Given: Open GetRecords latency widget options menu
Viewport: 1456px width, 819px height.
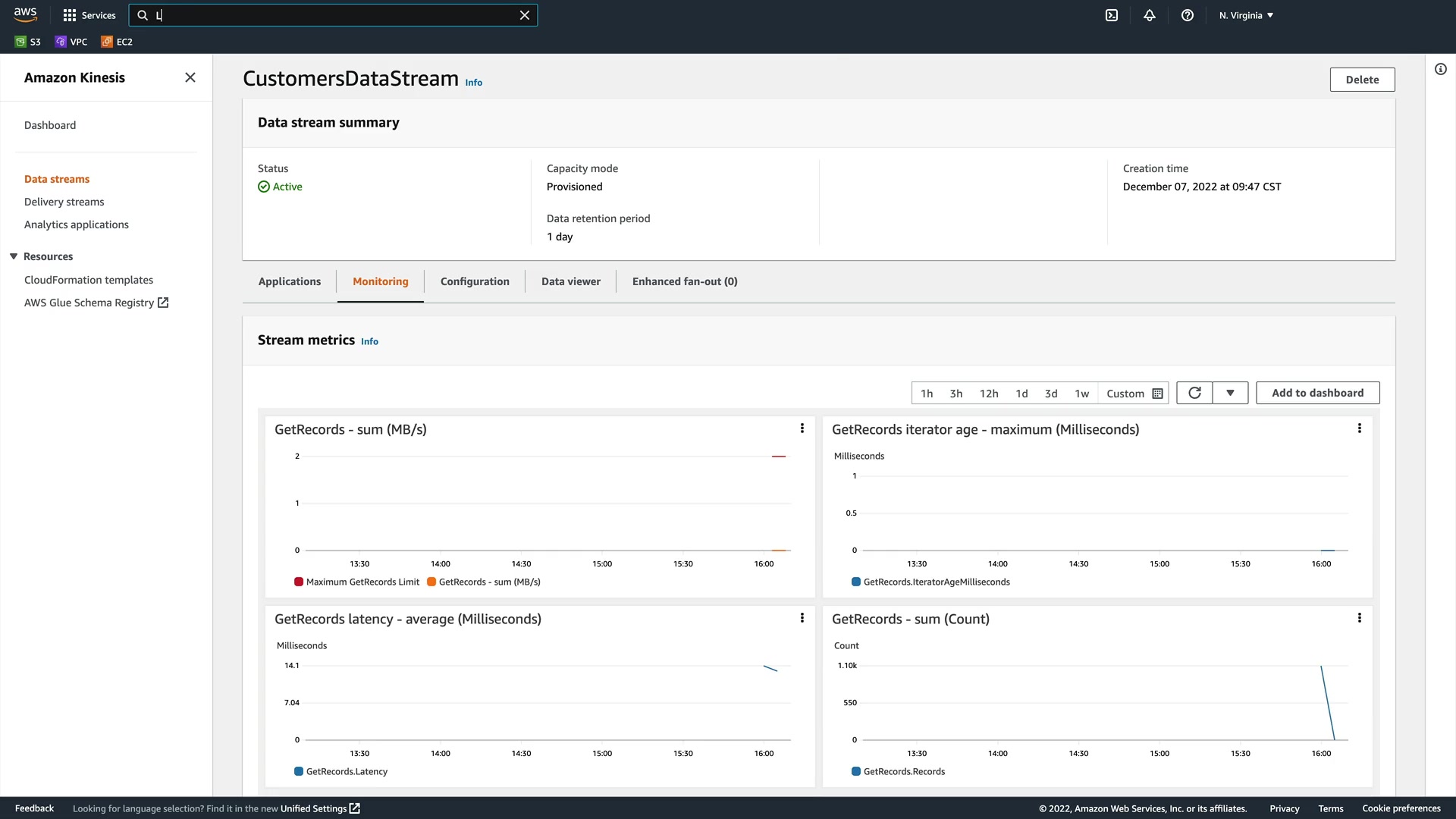Looking at the screenshot, I should click(x=802, y=618).
